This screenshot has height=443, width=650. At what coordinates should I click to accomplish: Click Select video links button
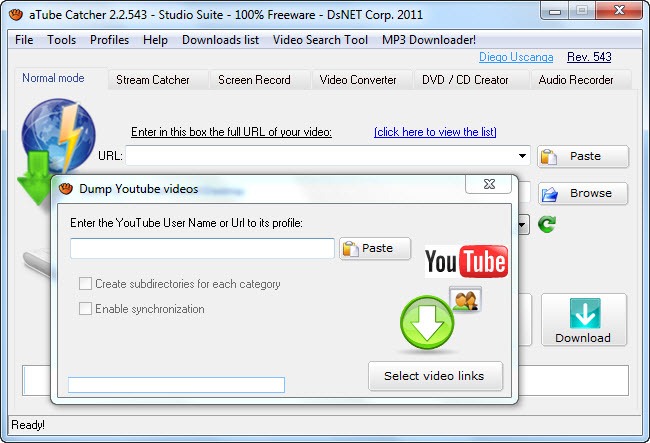436,376
